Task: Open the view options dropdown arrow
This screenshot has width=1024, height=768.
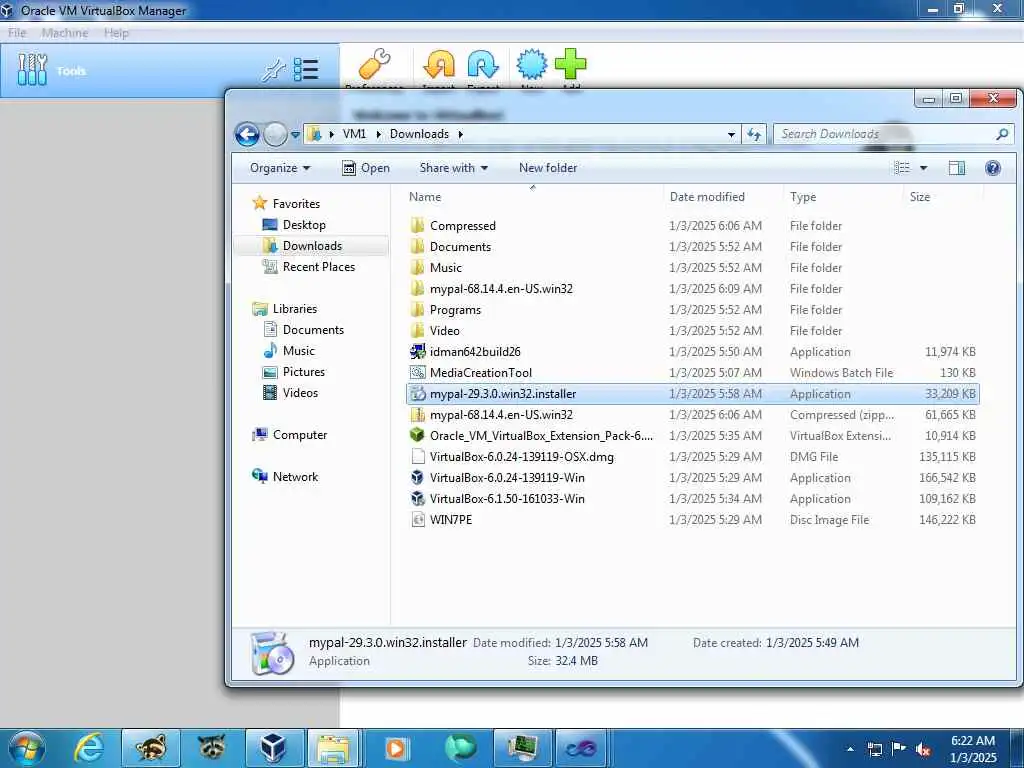Action: [923, 168]
